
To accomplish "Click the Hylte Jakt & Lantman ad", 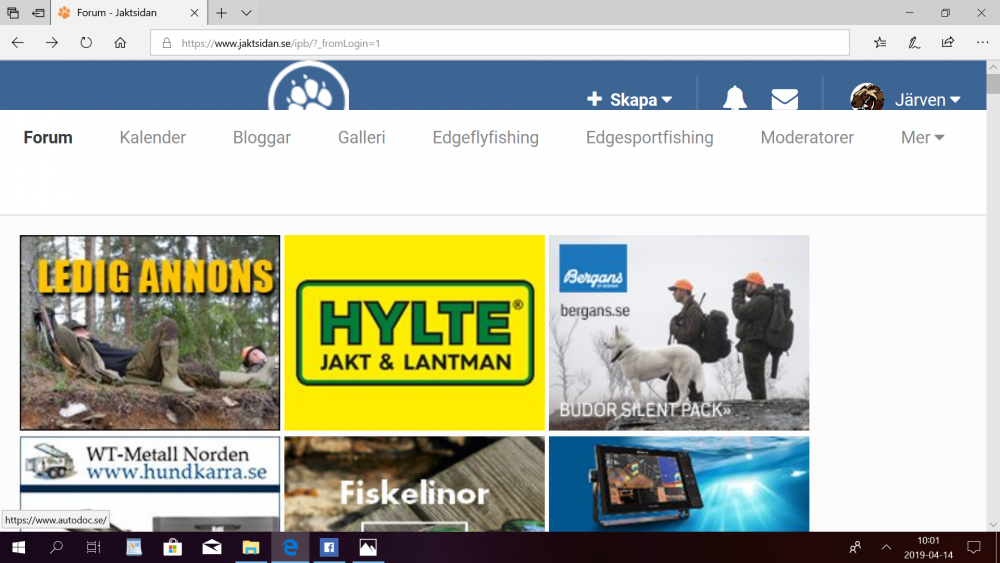I will click(x=415, y=332).
